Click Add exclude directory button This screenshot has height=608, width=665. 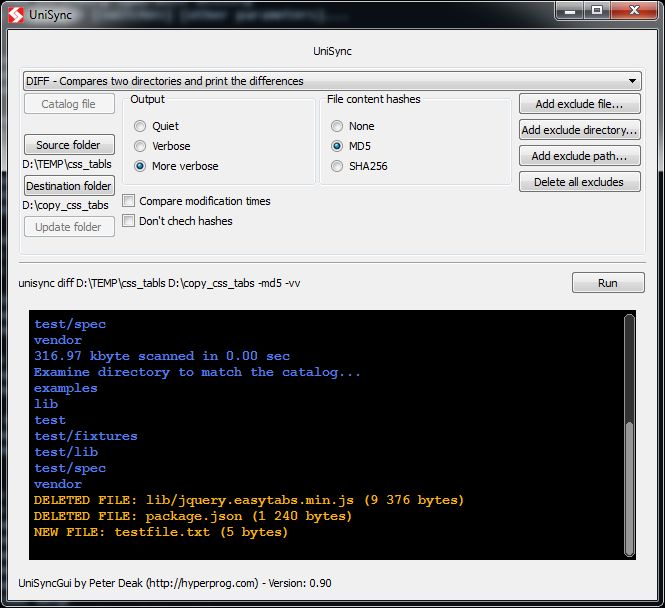click(579, 130)
